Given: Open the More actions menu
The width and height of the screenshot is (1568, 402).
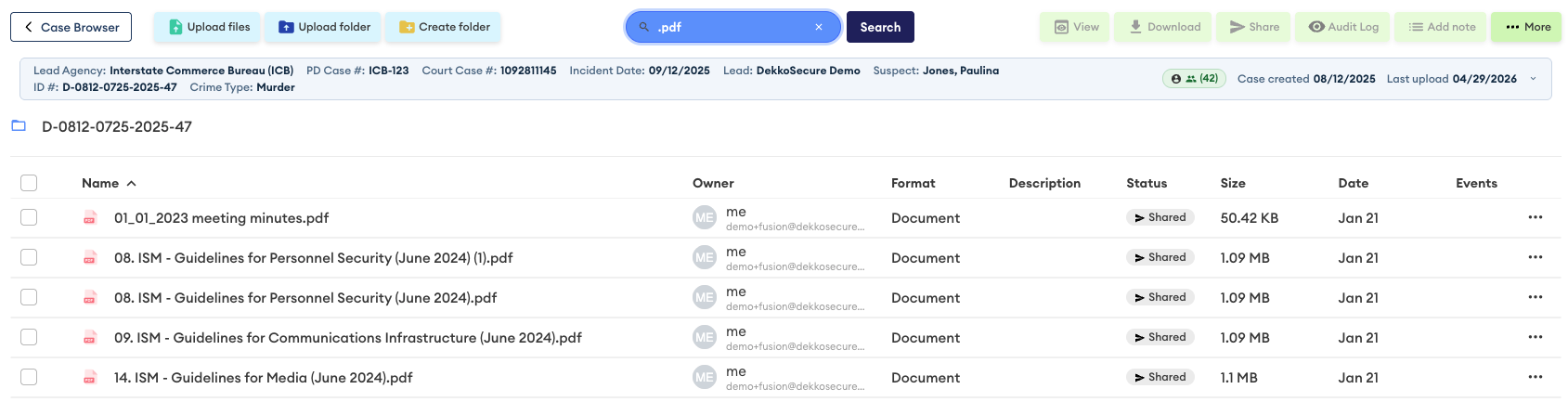Looking at the screenshot, I should coord(1526,27).
